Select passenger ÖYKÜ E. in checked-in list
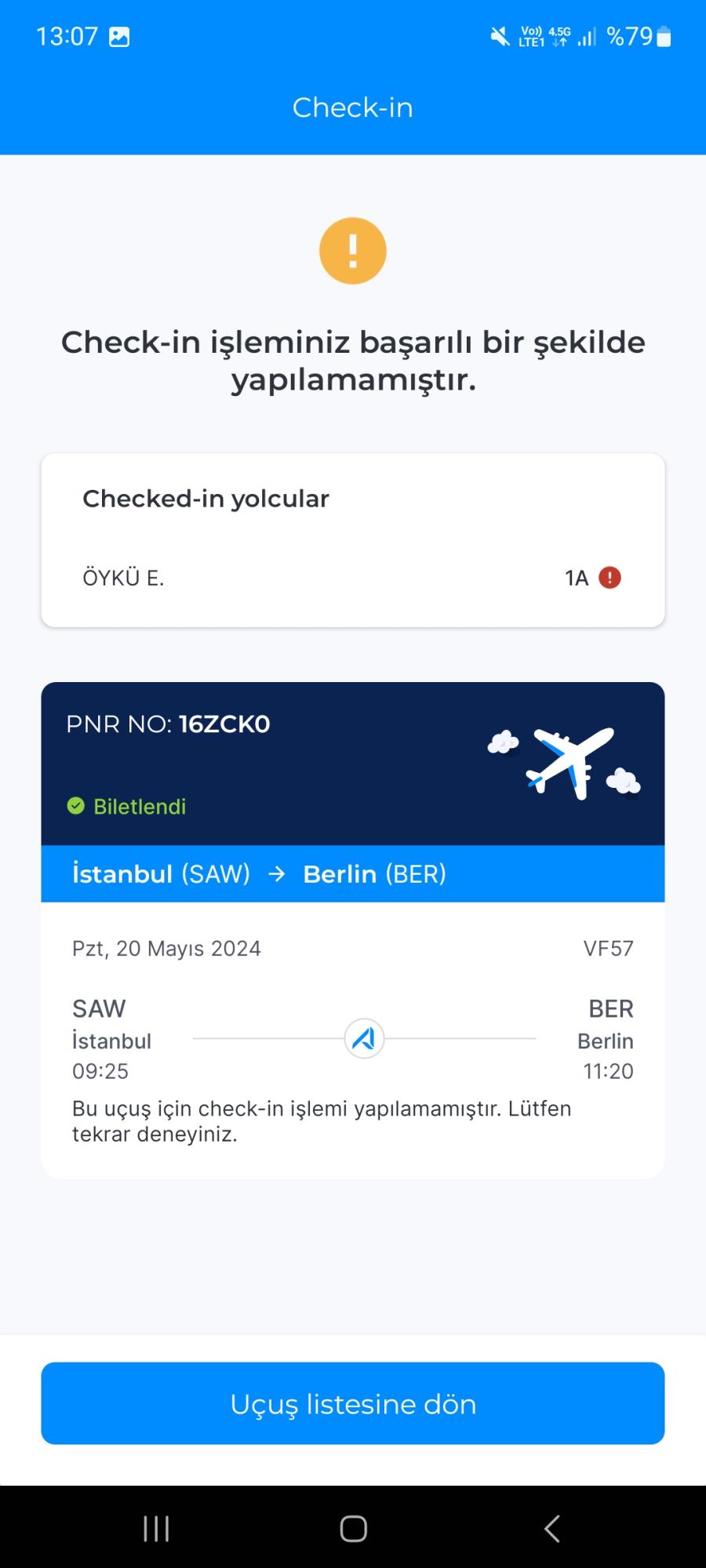 pos(122,576)
